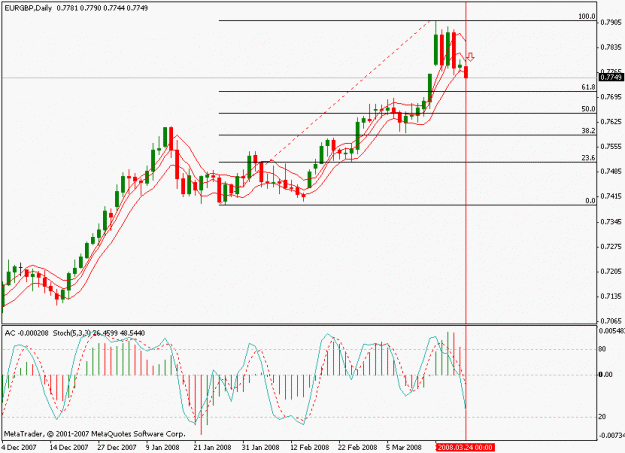The width and height of the screenshot is (625, 453).
Task: Click the 0.7275 price scale value
Action: (611, 247)
